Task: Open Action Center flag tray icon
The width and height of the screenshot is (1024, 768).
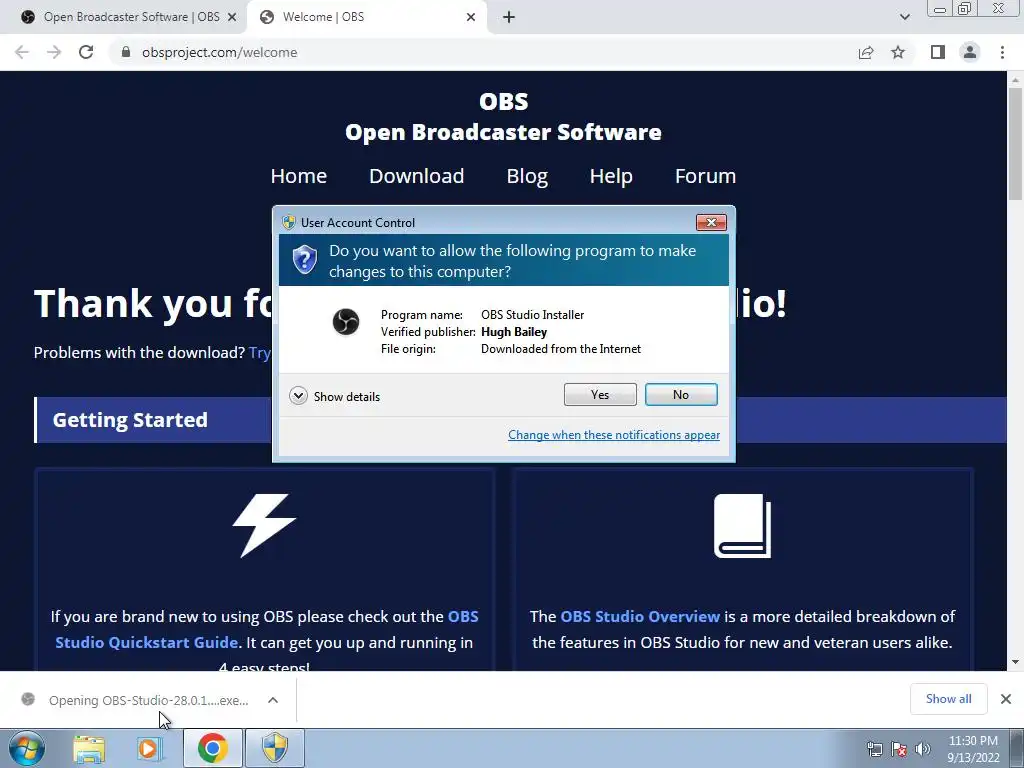Action: coord(899,749)
